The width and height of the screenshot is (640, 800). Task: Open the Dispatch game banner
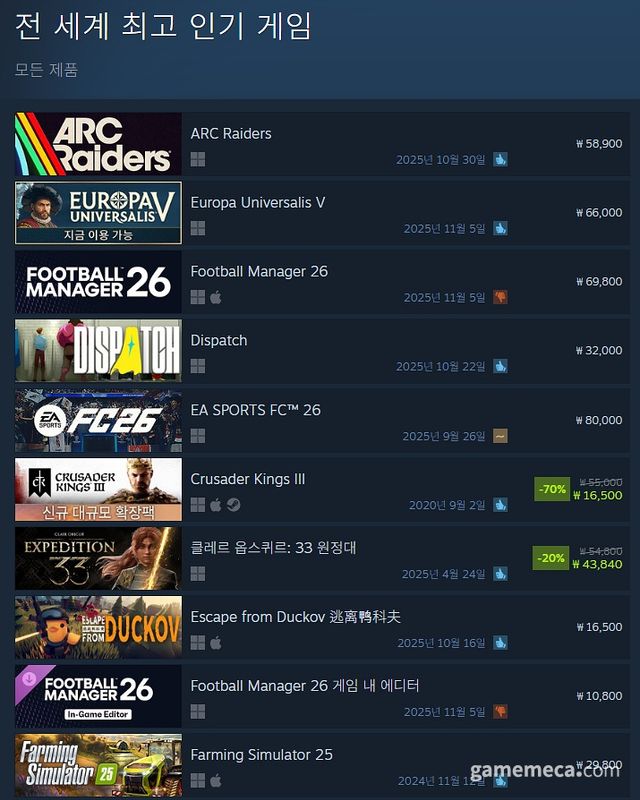99,351
